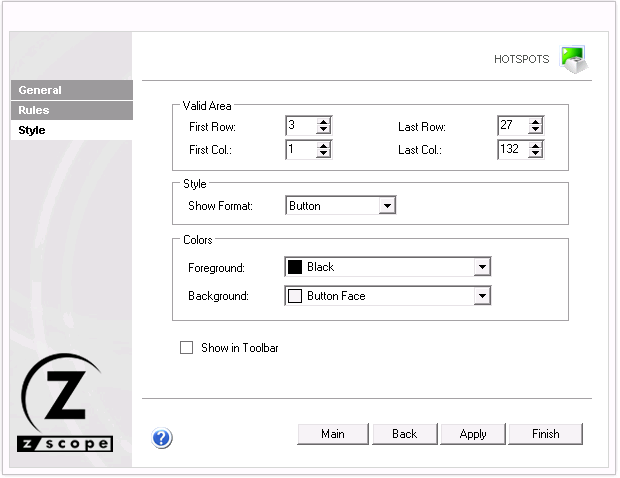Viewport: 620px width, 478px height.
Task: Click the green Hotspots icon in header
Action: click(572, 59)
